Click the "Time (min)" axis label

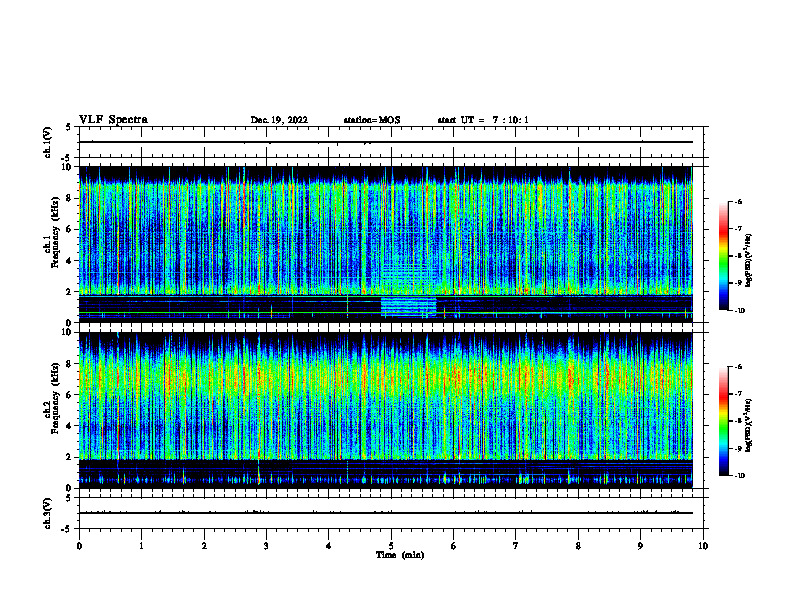pos(400,555)
